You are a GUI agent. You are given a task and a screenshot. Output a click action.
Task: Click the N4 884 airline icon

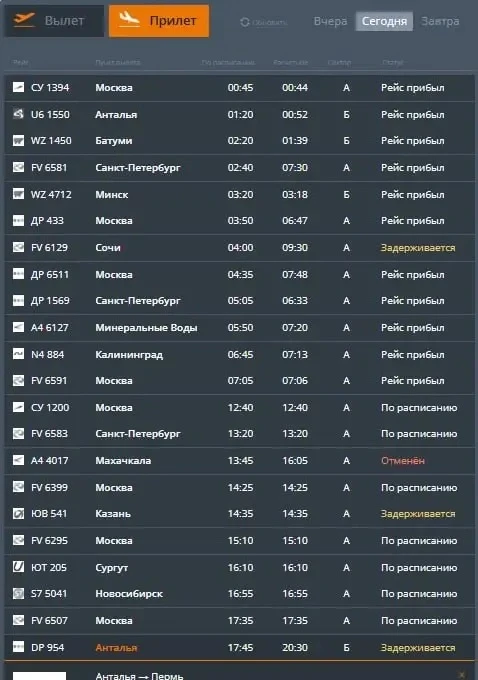coord(18,354)
